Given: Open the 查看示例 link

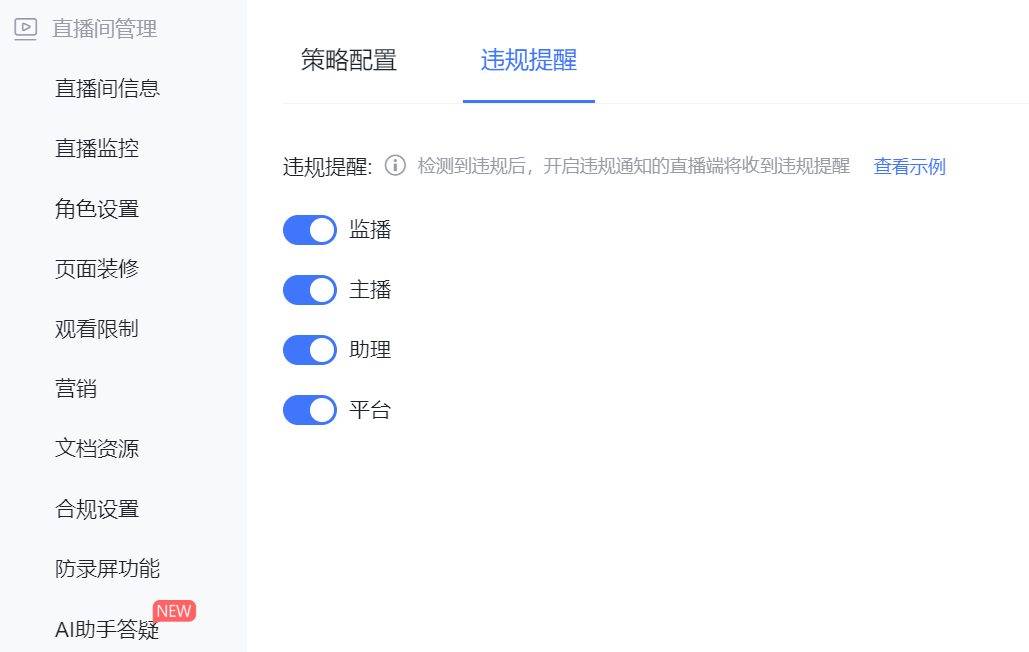Looking at the screenshot, I should pos(909,166).
